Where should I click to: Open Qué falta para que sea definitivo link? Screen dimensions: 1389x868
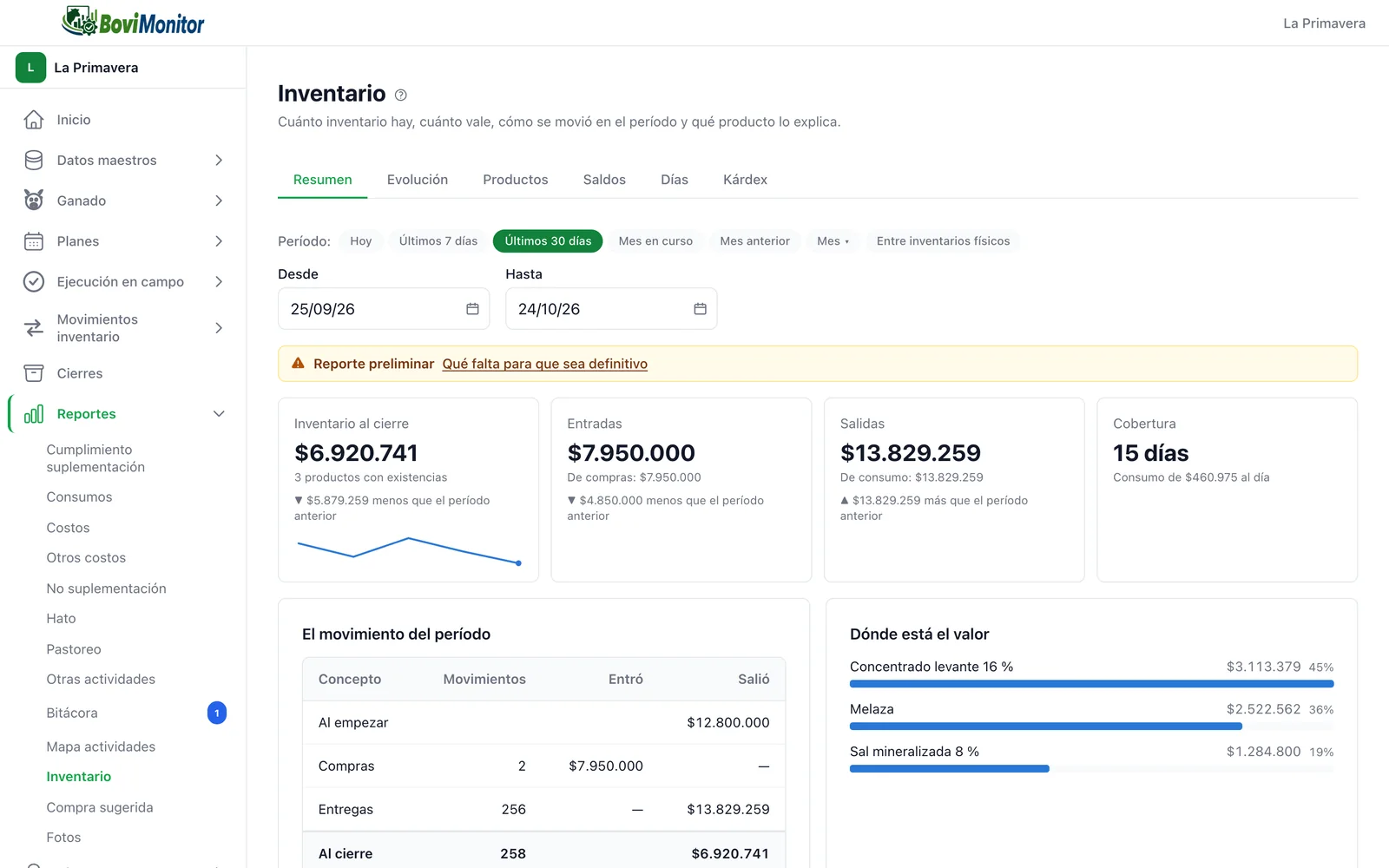tap(544, 364)
